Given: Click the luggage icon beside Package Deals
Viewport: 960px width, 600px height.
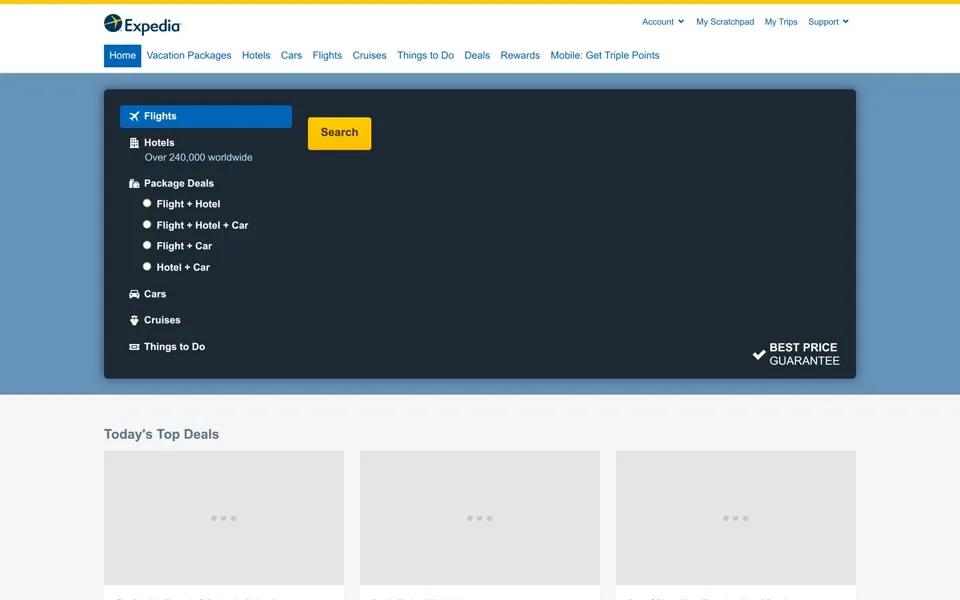Looking at the screenshot, I should 134,184.
